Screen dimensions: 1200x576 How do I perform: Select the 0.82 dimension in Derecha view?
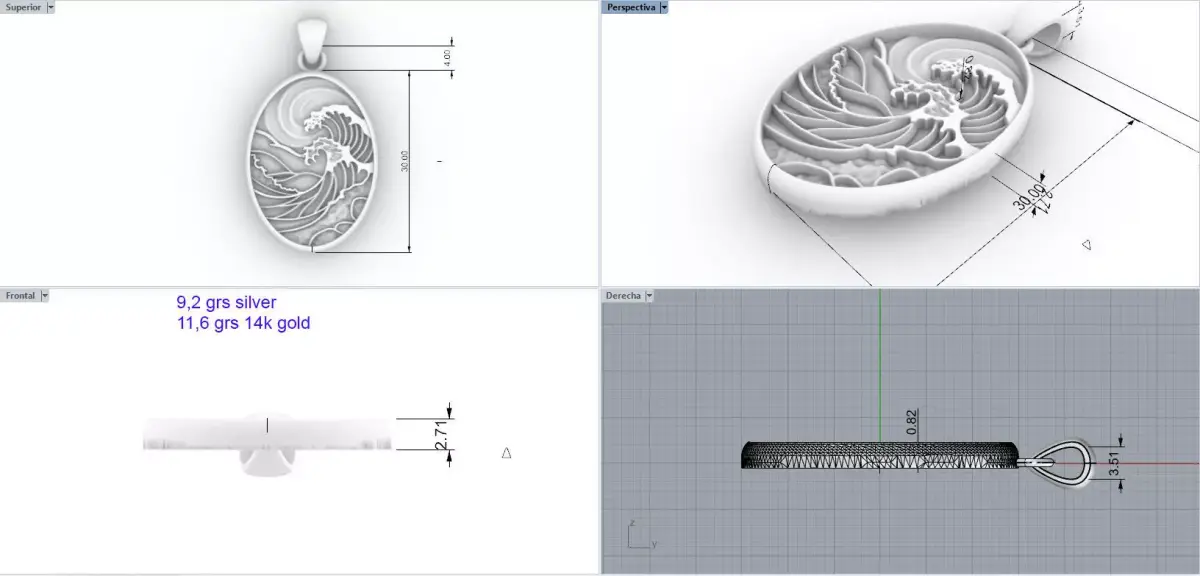coord(912,422)
